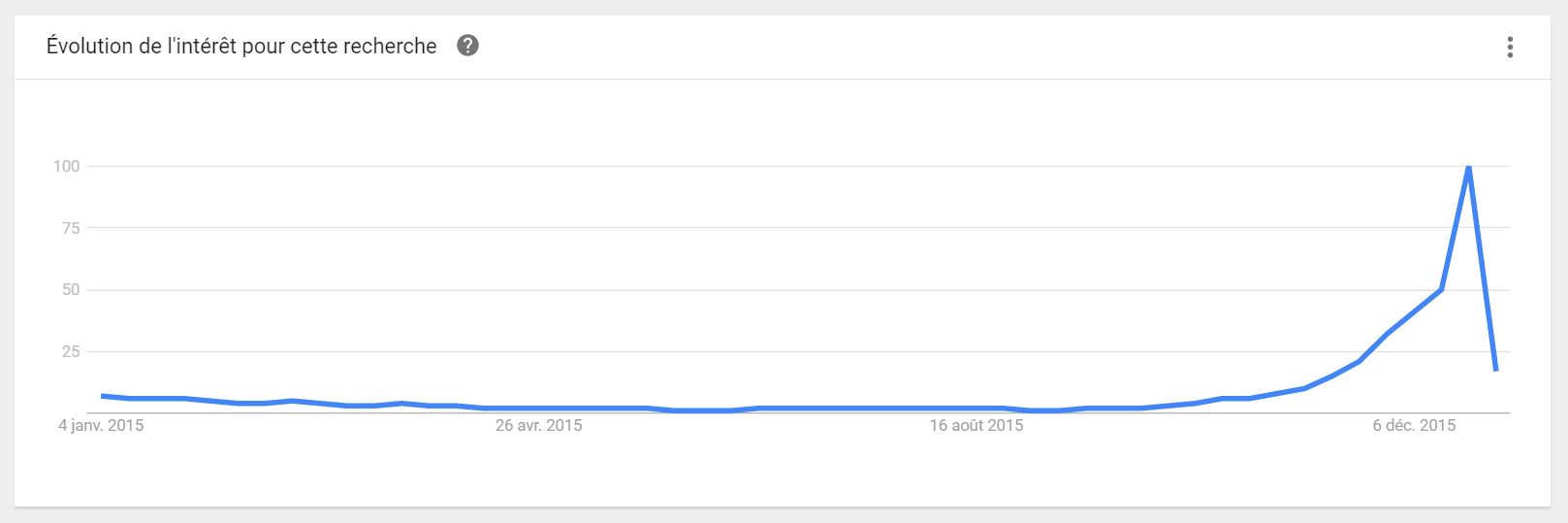This screenshot has width=1568, height=523.
Task: Click the '16 août 2015' axis label
Action: (x=976, y=425)
